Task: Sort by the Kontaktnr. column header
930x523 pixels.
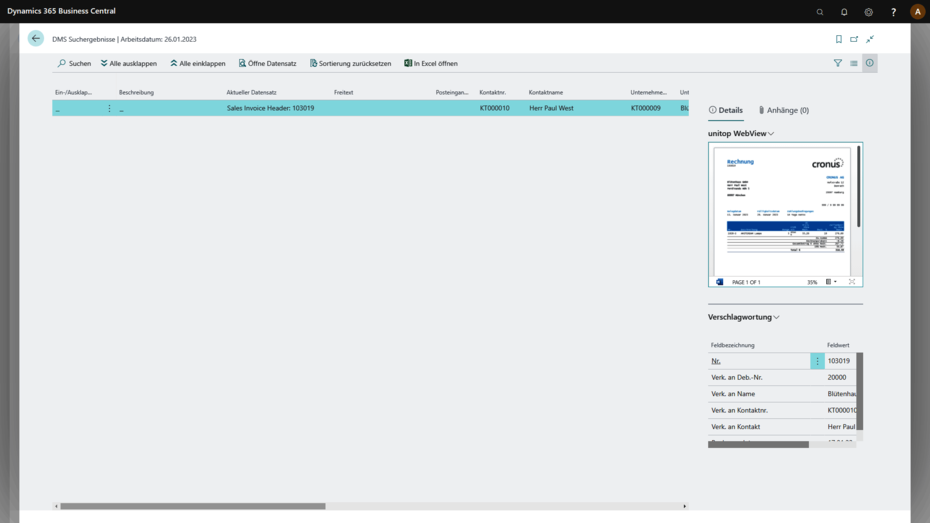Action: (x=493, y=93)
